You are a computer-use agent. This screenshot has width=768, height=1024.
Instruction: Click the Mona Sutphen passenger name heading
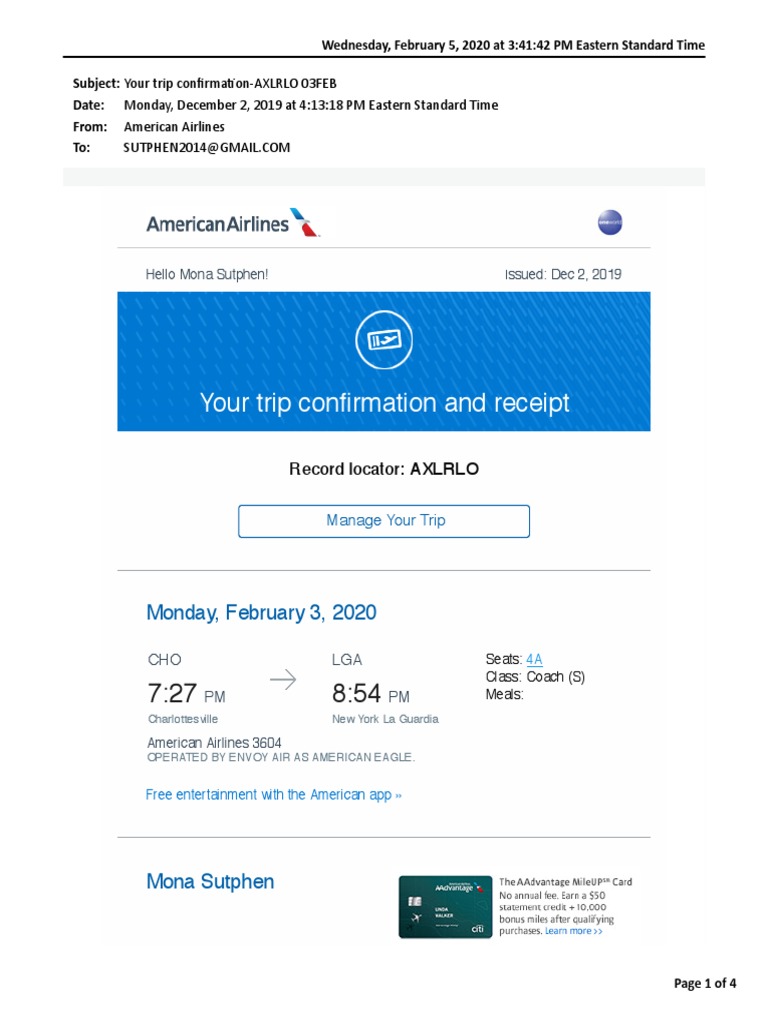[x=210, y=881]
